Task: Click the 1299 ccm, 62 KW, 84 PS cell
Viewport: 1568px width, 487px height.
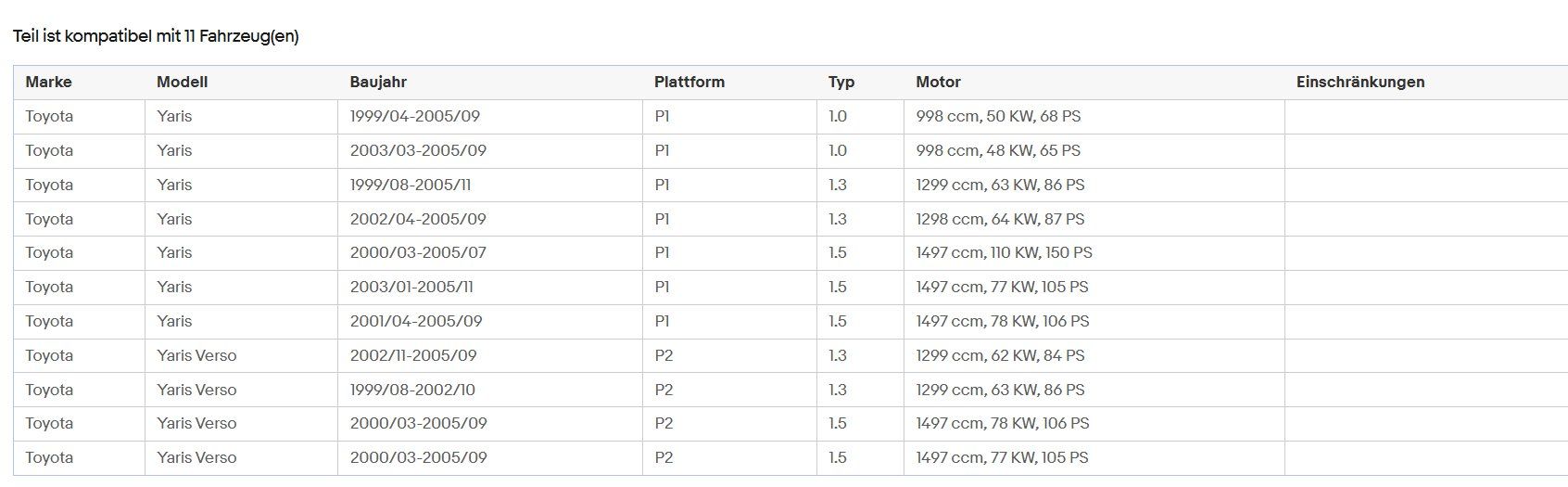Action: [x=1000, y=355]
